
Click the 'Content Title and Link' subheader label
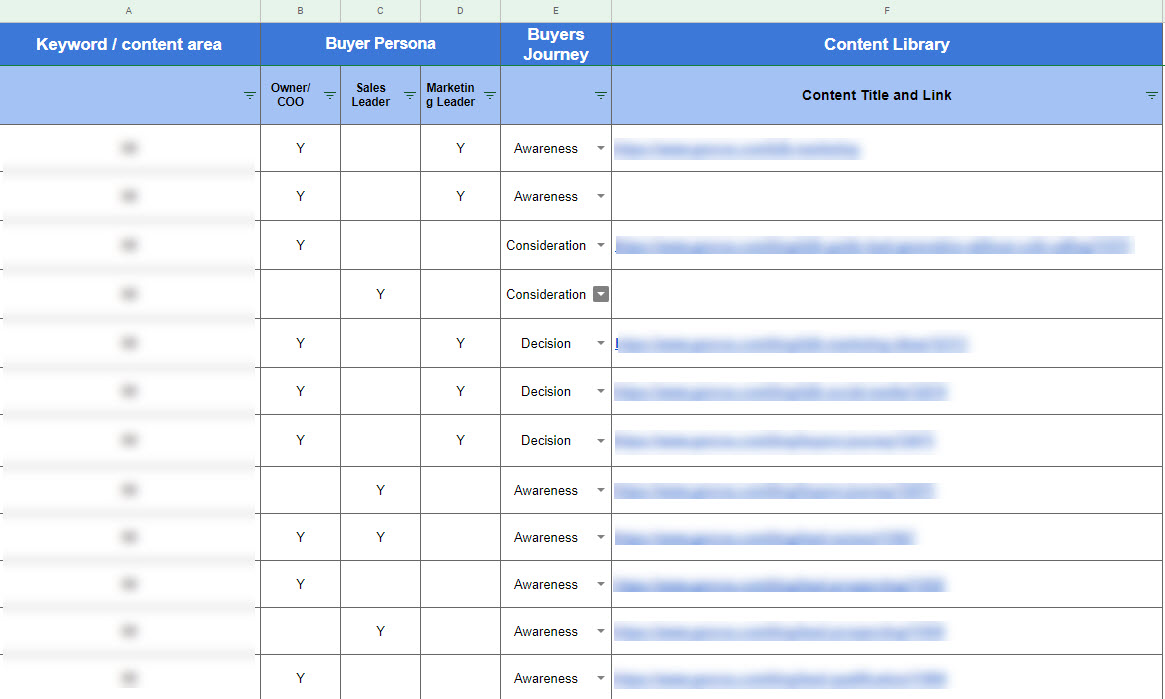coord(877,95)
